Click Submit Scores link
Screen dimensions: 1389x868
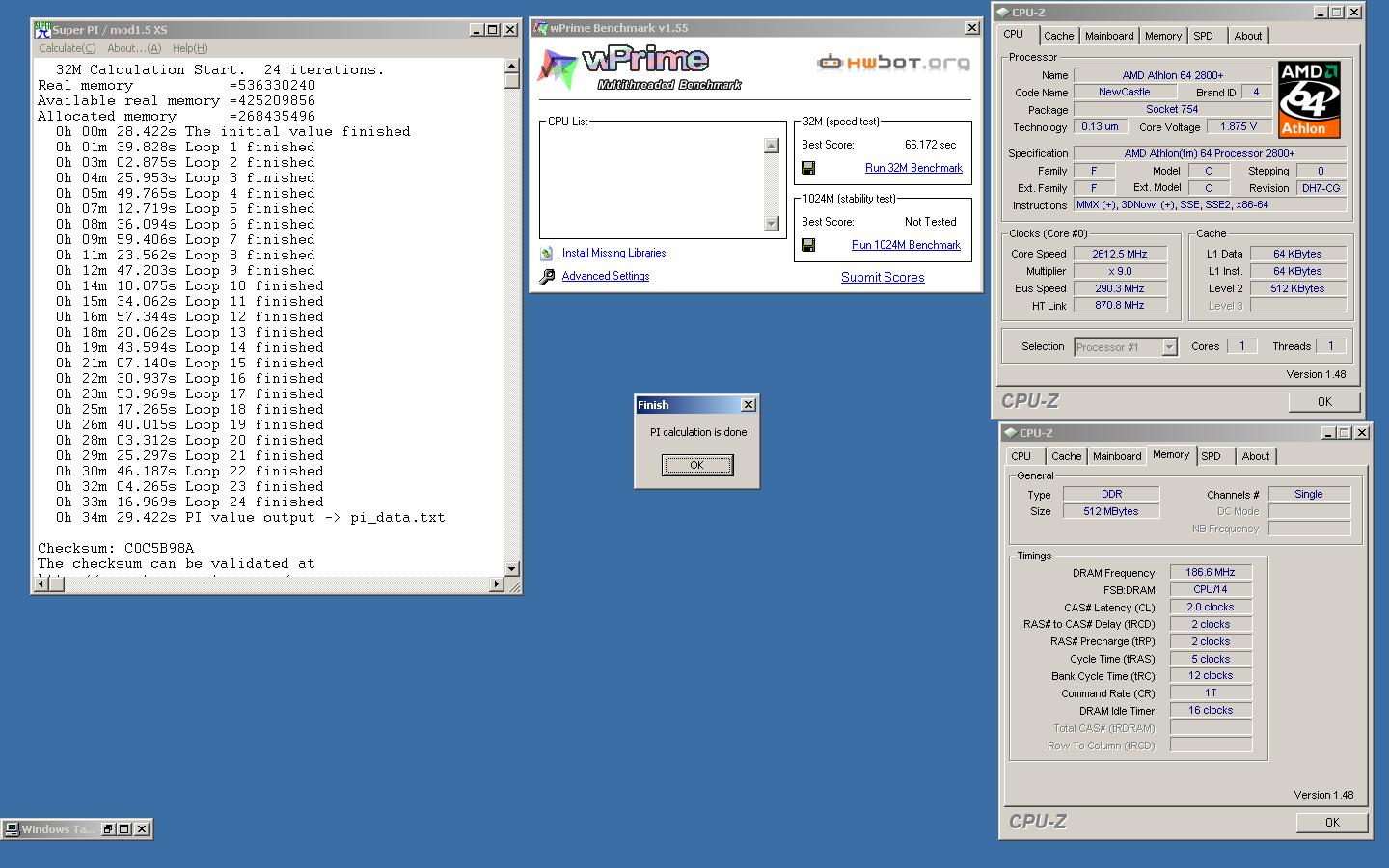[883, 277]
